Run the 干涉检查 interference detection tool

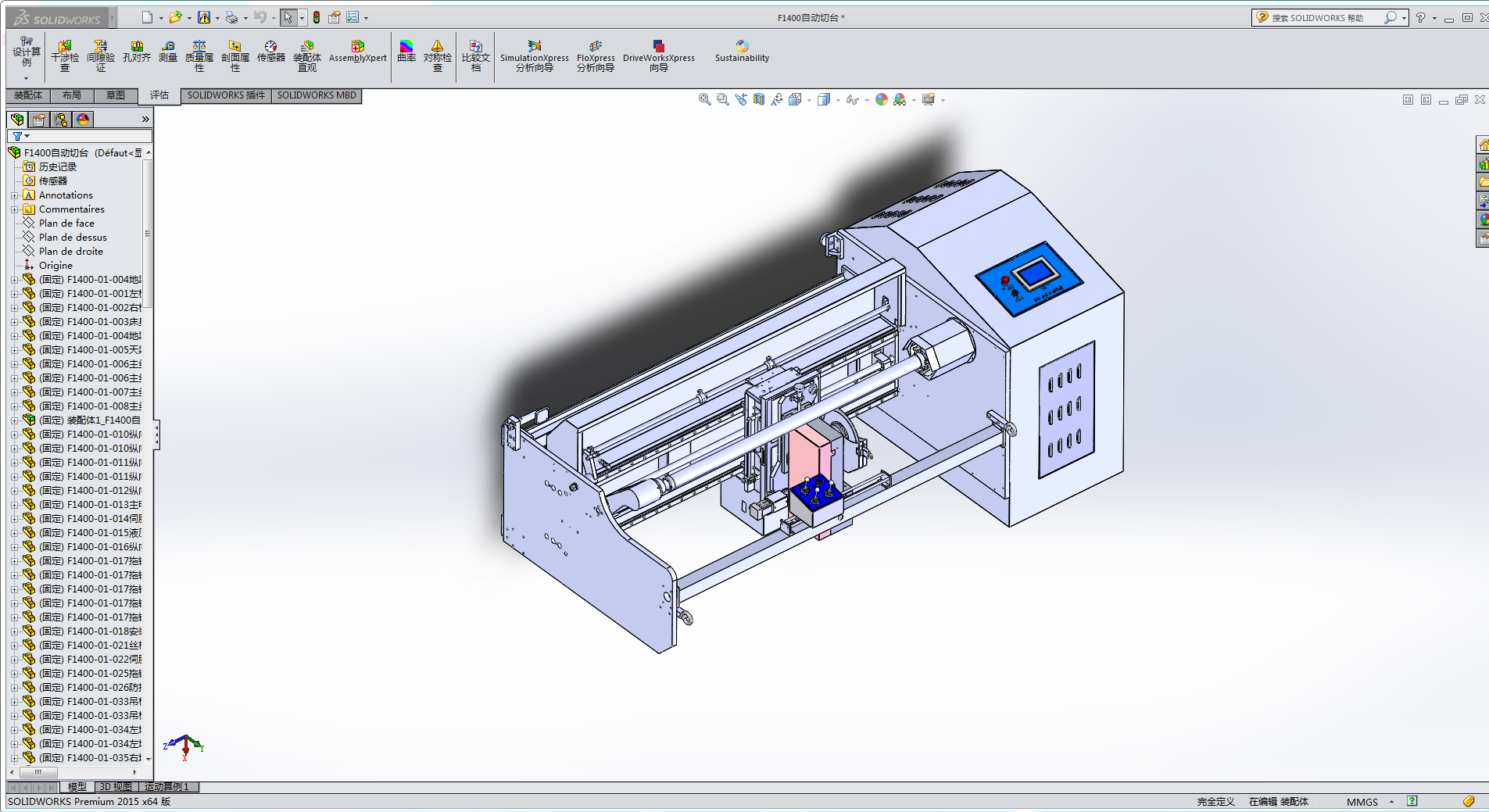point(65,55)
